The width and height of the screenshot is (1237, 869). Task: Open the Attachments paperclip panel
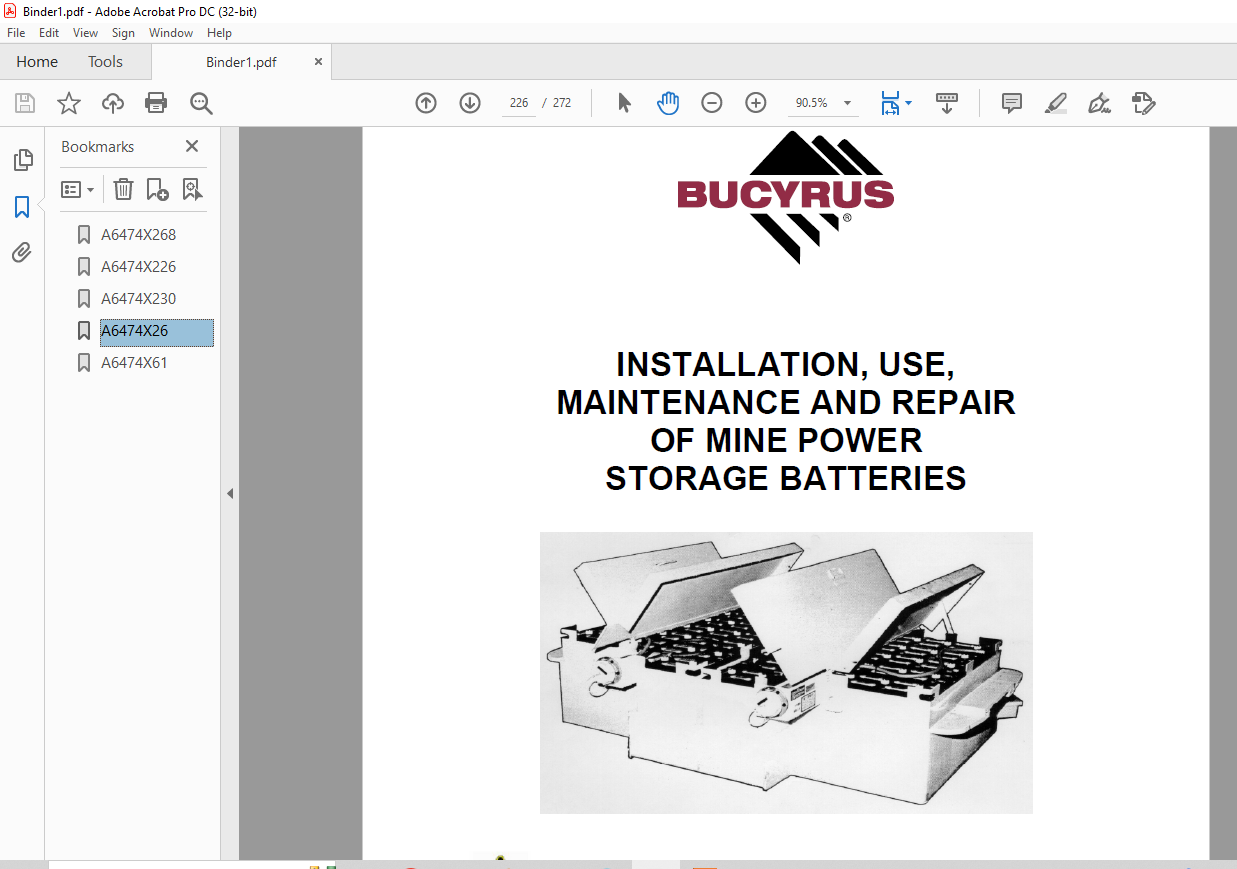coord(22,253)
